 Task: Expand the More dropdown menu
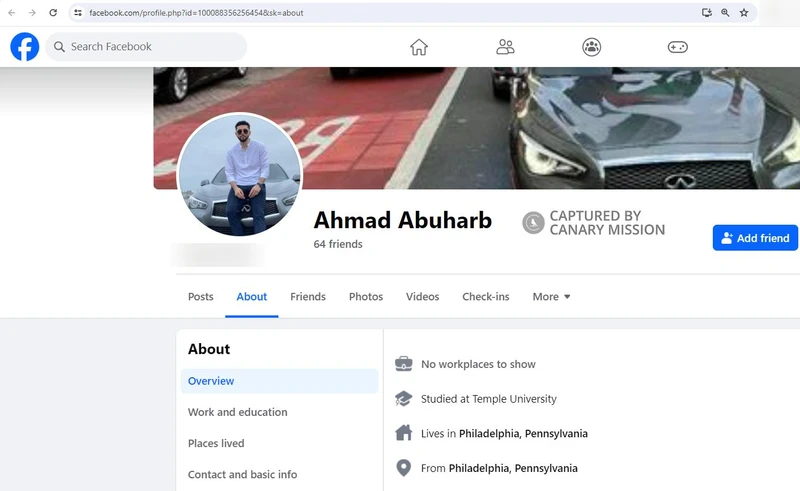coord(551,297)
